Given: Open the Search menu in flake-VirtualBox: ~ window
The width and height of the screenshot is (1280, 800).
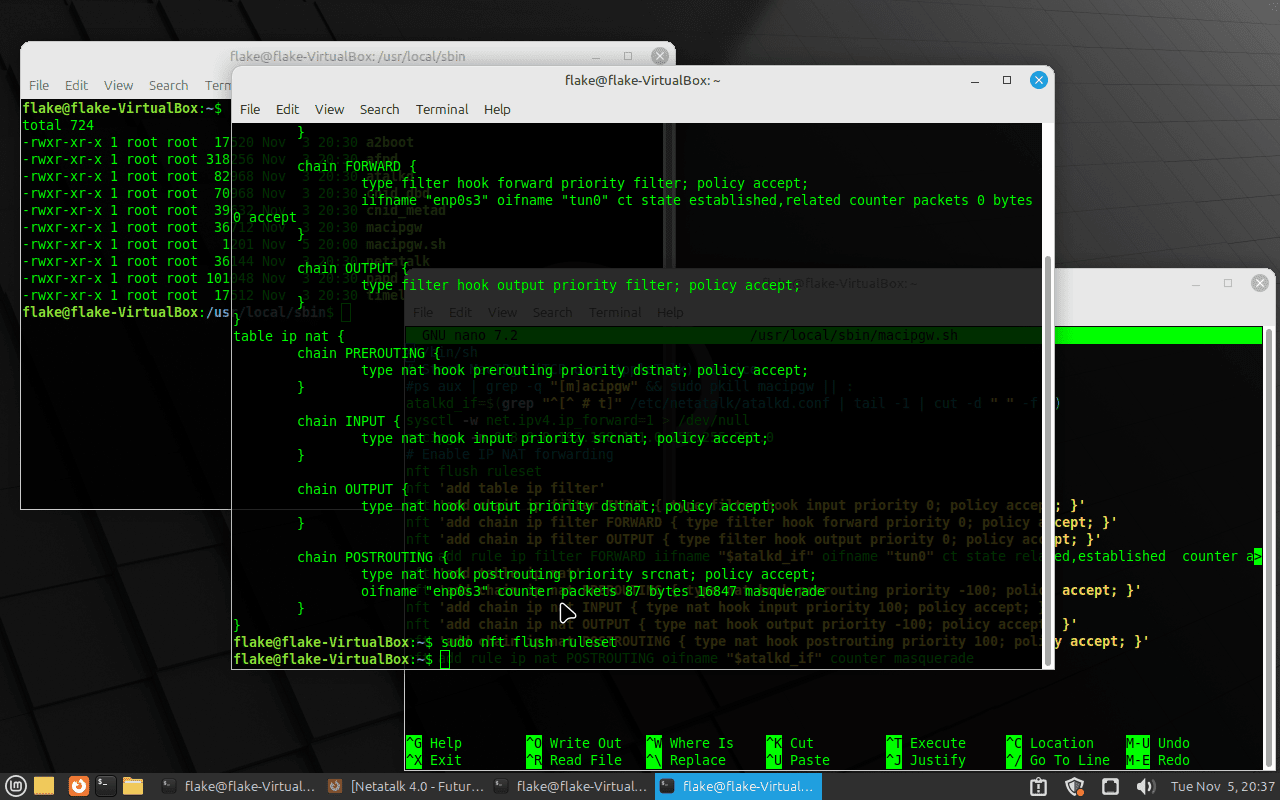Looking at the screenshot, I should pyautogui.click(x=379, y=109).
